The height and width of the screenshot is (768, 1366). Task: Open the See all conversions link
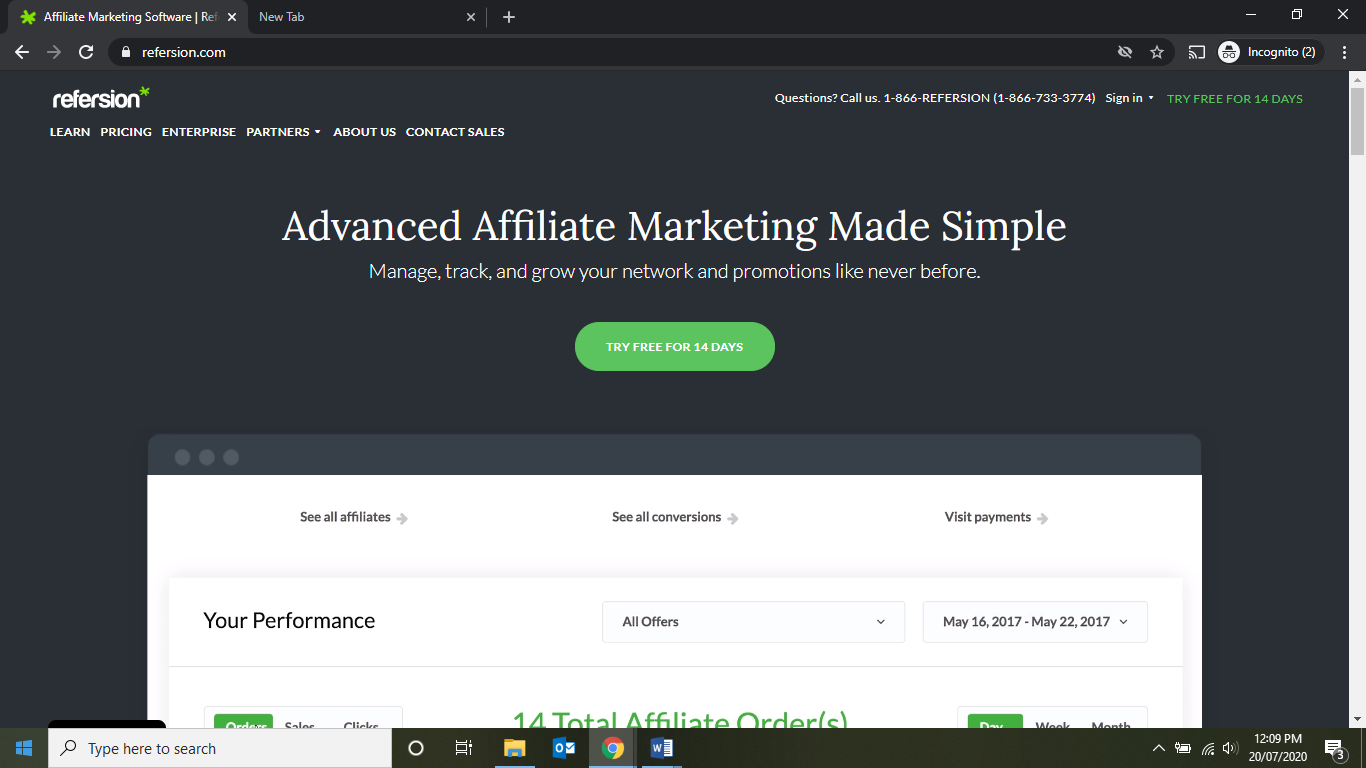click(x=675, y=517)
